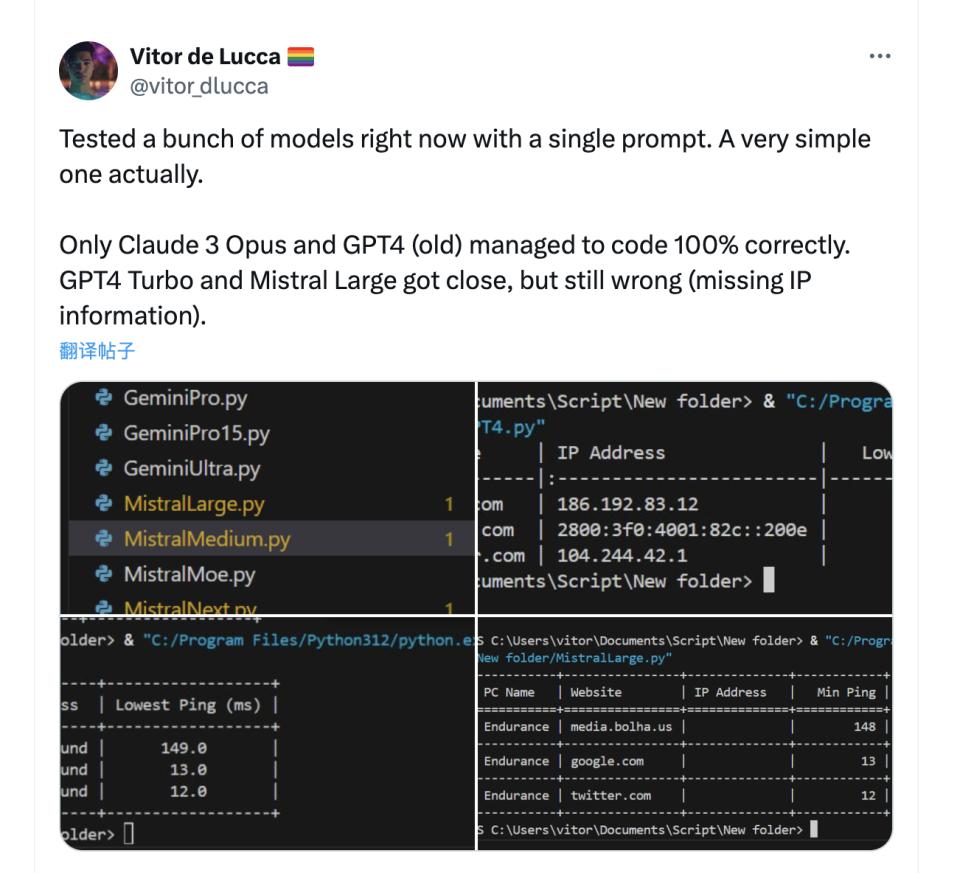Image resolution: width=960 pixels, height=873 pixels.
Task: Open the Vitor de Lucca display name link
Action: point(205,57)
